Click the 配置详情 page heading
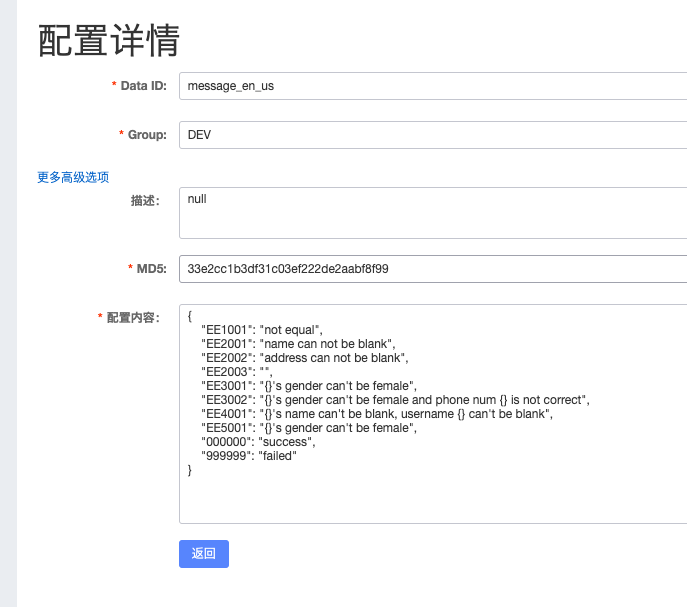Viewport: 687px width, 607px height. click(108, 41)
